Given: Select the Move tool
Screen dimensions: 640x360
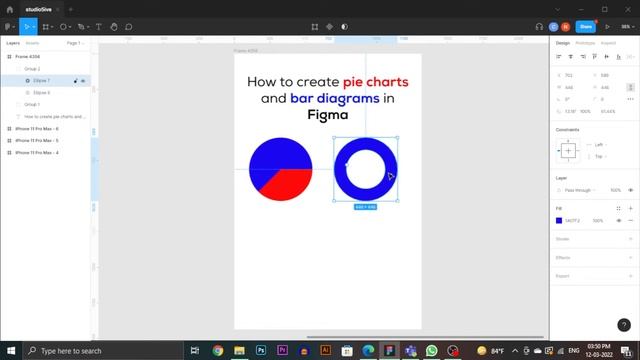Looking at the screenshot, I should (27, 27).
